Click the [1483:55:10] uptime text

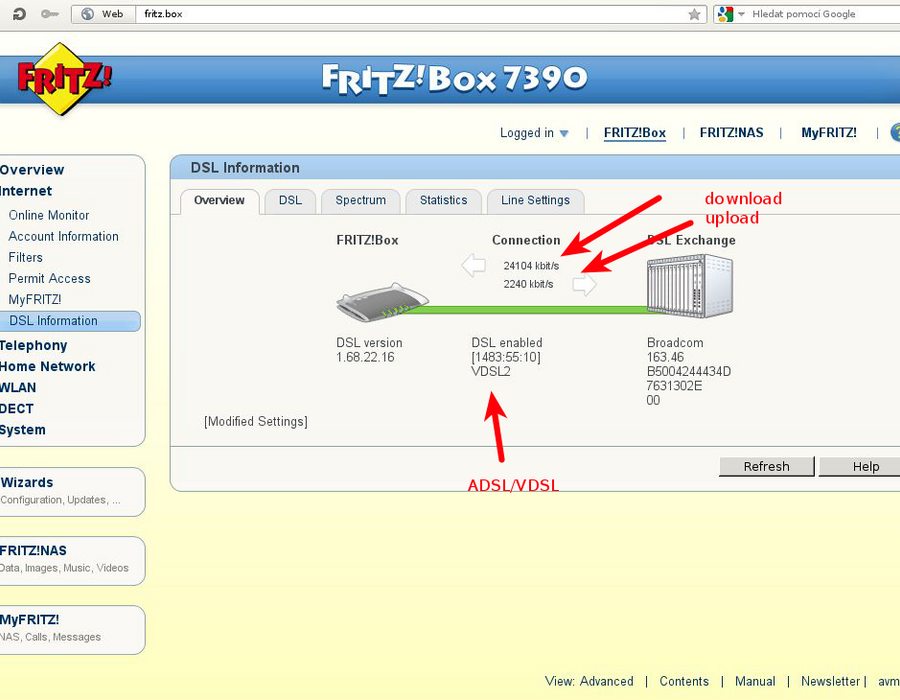point(506,357)
